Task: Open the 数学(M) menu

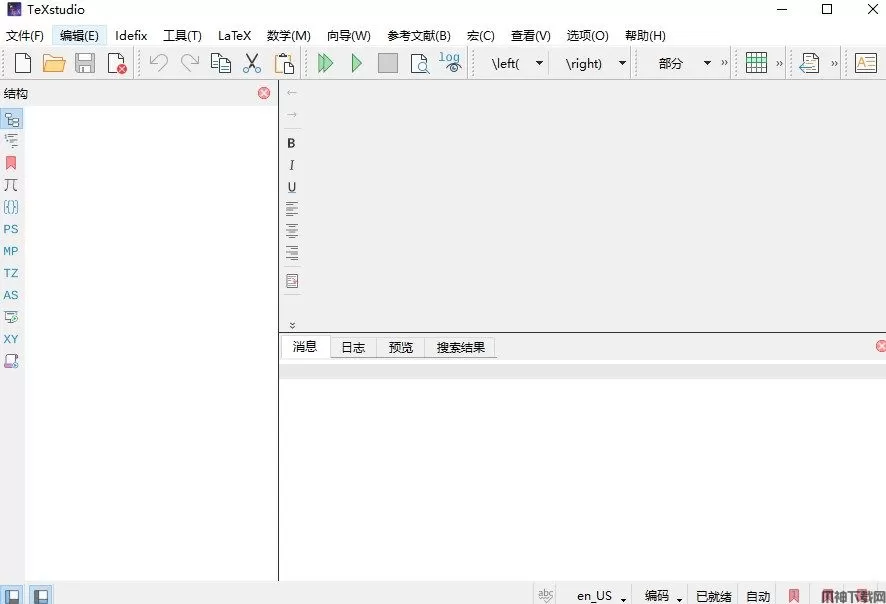Action: pyautogui.click(x=288, y=35)
